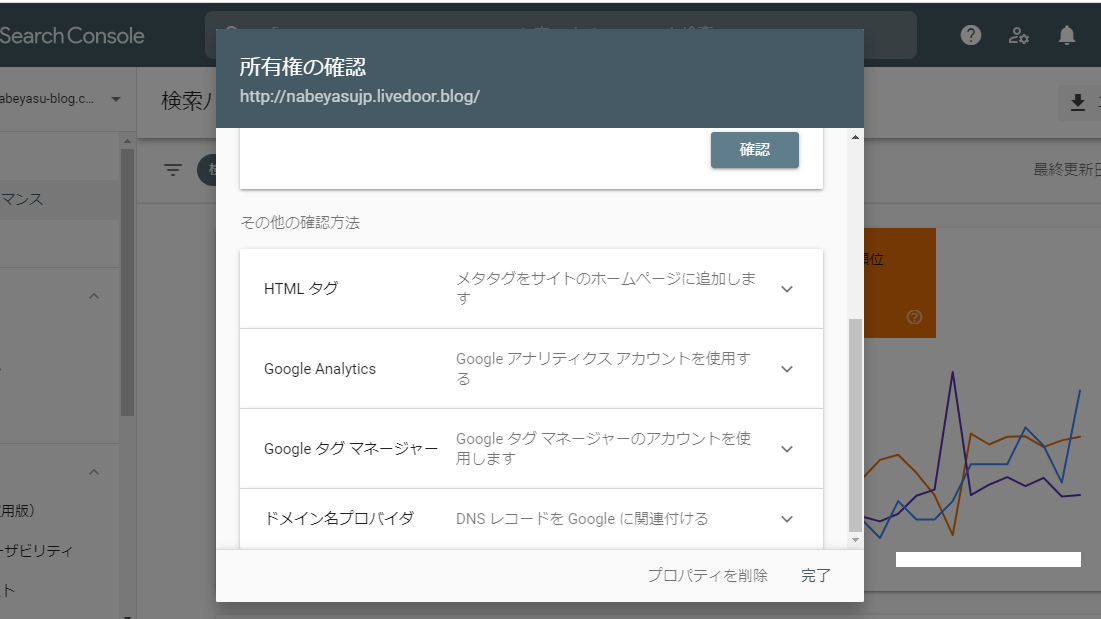This screenshot has height=619, width=1101.
Task: Click the 最終更新日 text
Action: (1067, 170)
